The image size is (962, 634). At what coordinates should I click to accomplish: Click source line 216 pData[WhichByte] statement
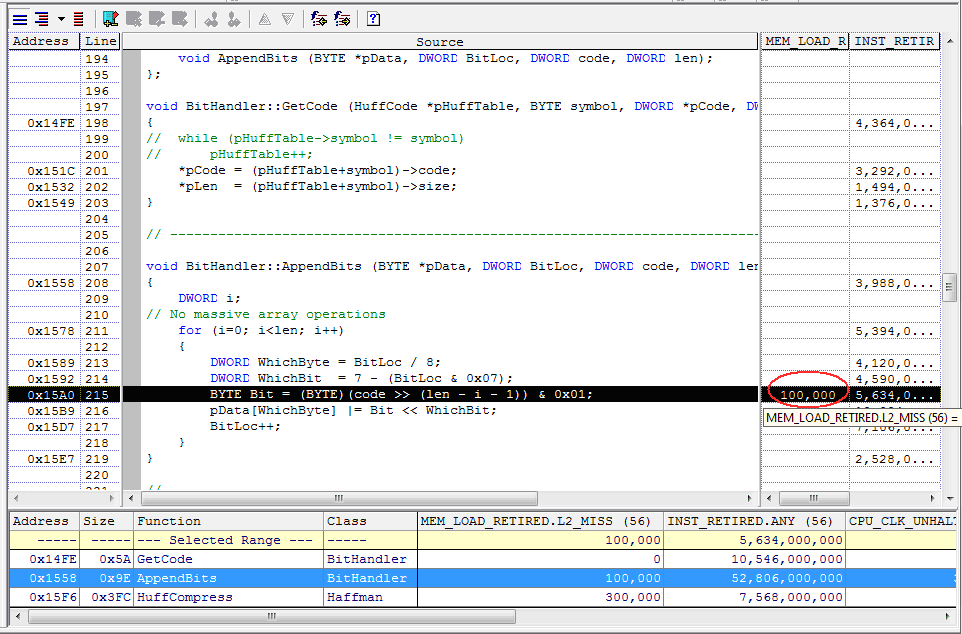(x=352, y=410)
